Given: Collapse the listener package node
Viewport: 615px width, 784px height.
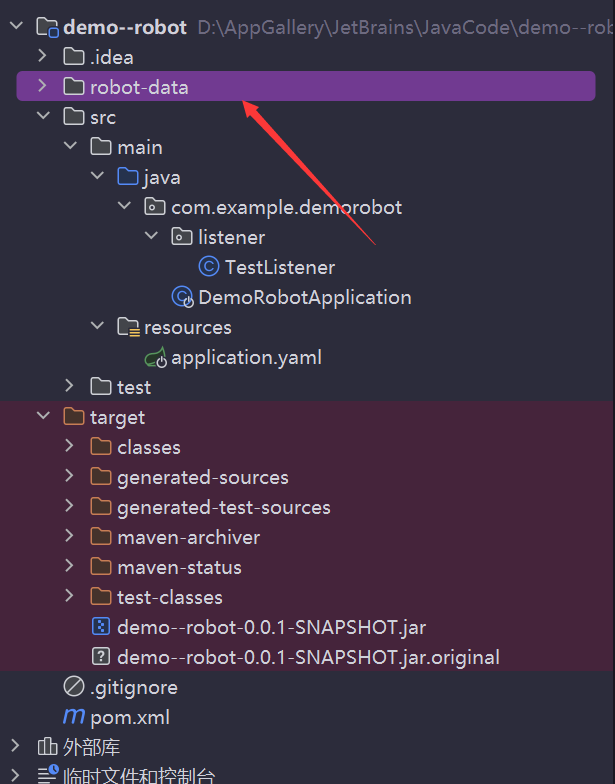Looking at the screenshot, I should pos(151,237).
